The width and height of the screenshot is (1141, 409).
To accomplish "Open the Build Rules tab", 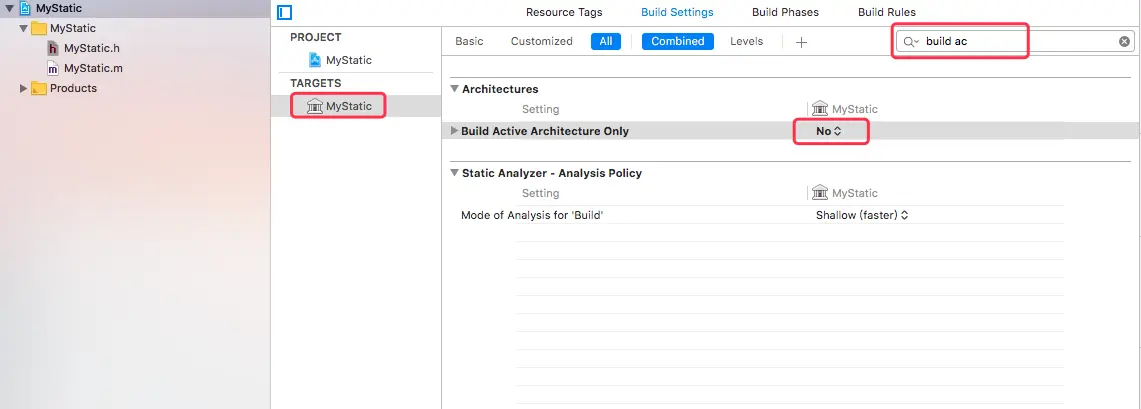I will pyautogui.click(x=887, y=12).
